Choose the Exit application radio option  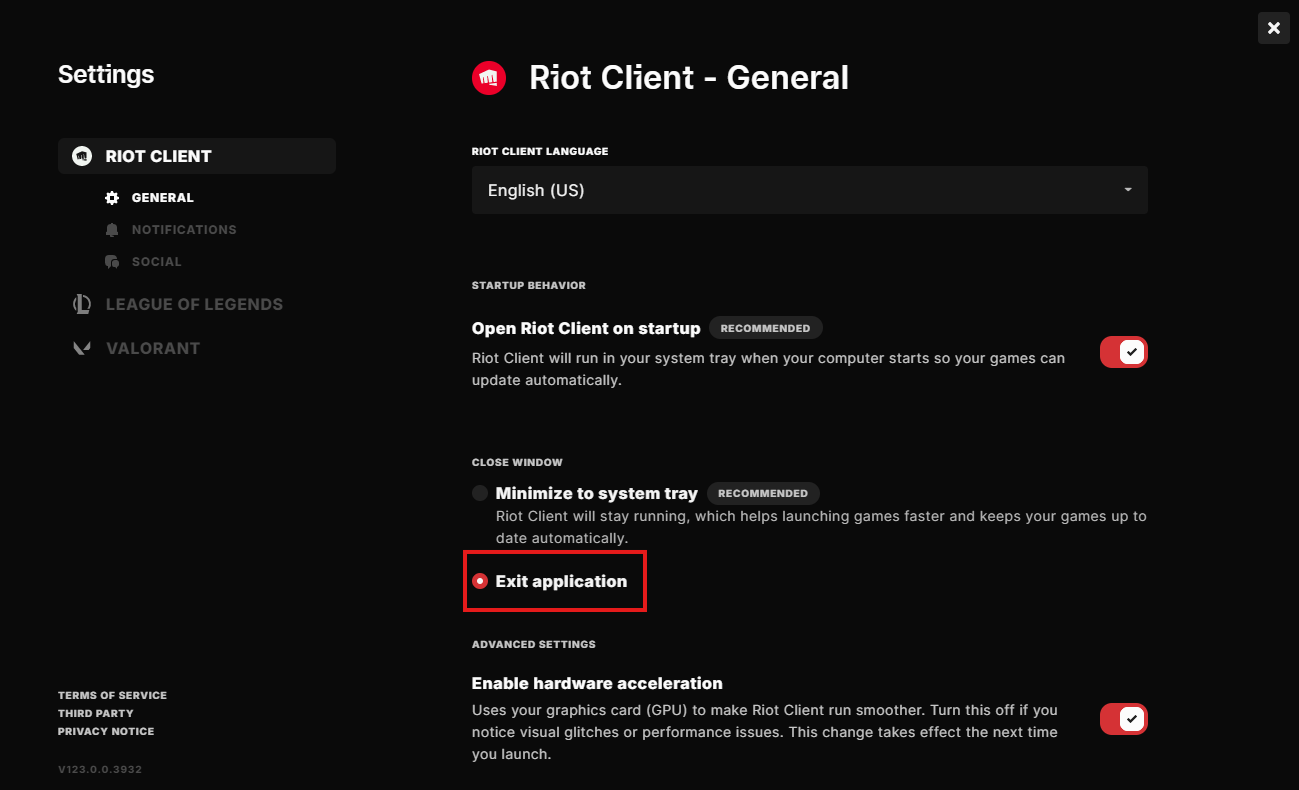[480, 581]
